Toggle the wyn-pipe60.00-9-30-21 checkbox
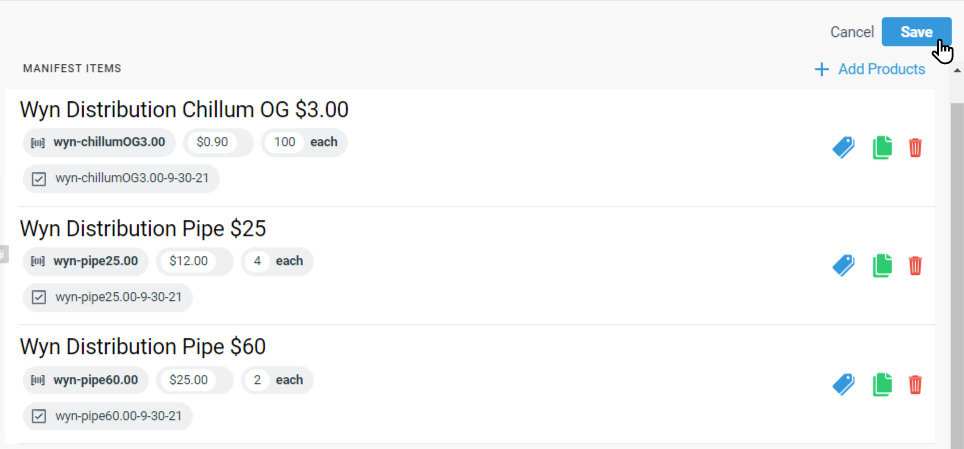 click(x=40, y=415)
